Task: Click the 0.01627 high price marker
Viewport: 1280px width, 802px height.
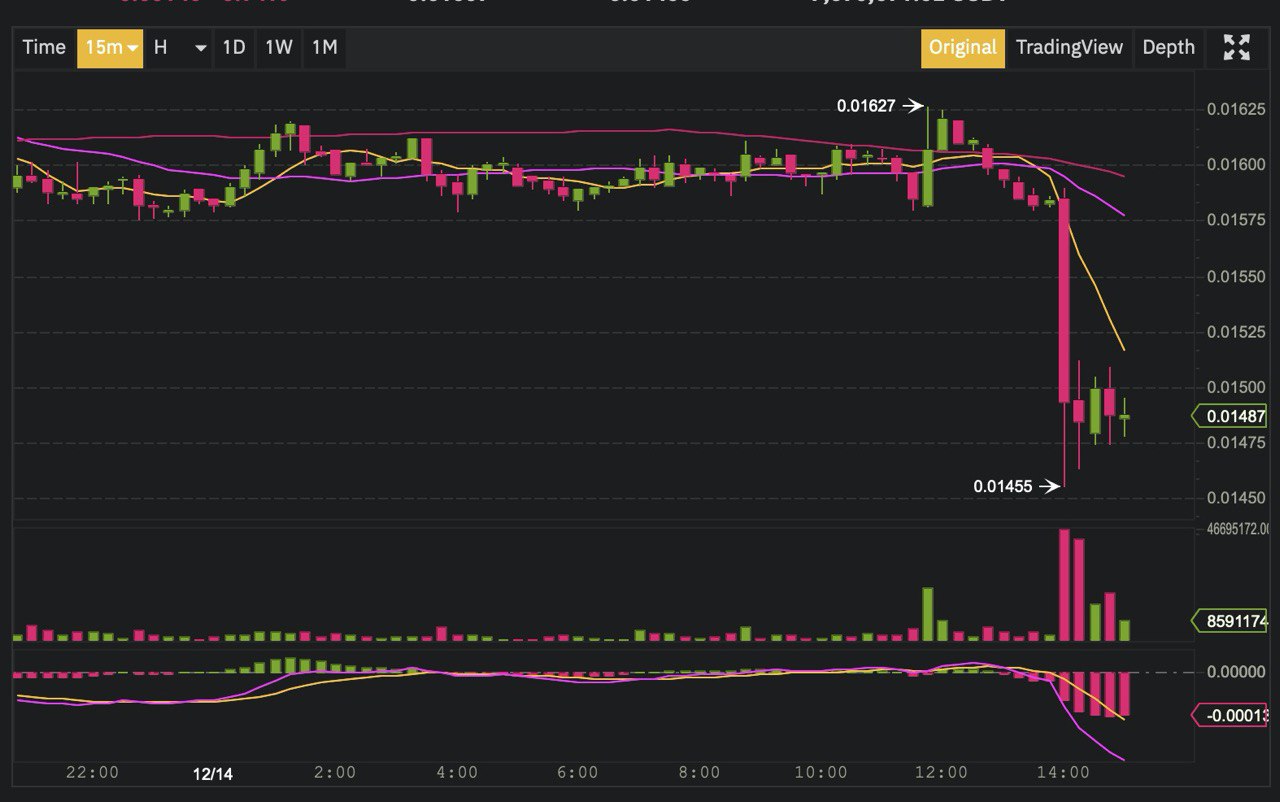Action: click(866, 105)
